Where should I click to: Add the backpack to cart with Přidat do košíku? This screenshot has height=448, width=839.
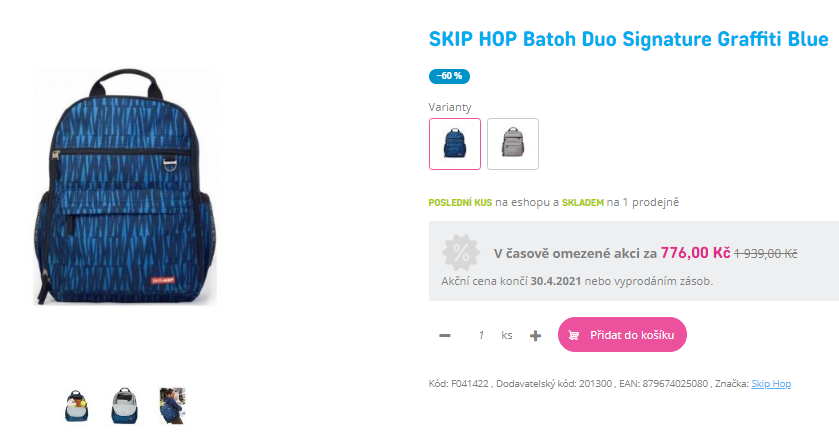click(622, 335)
